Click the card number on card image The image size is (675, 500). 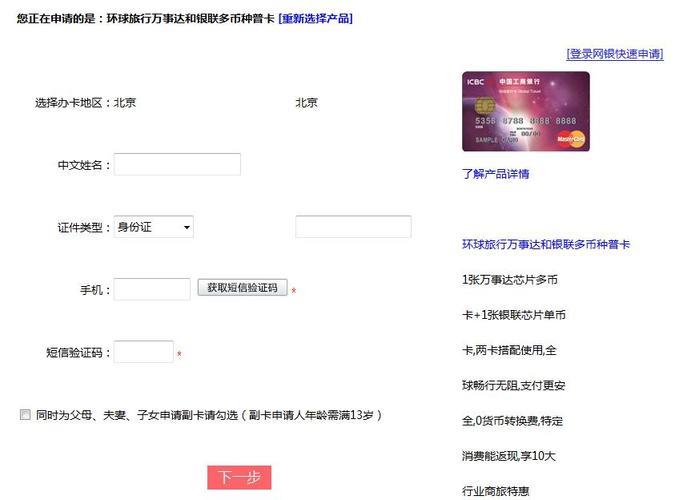[525, 121]
